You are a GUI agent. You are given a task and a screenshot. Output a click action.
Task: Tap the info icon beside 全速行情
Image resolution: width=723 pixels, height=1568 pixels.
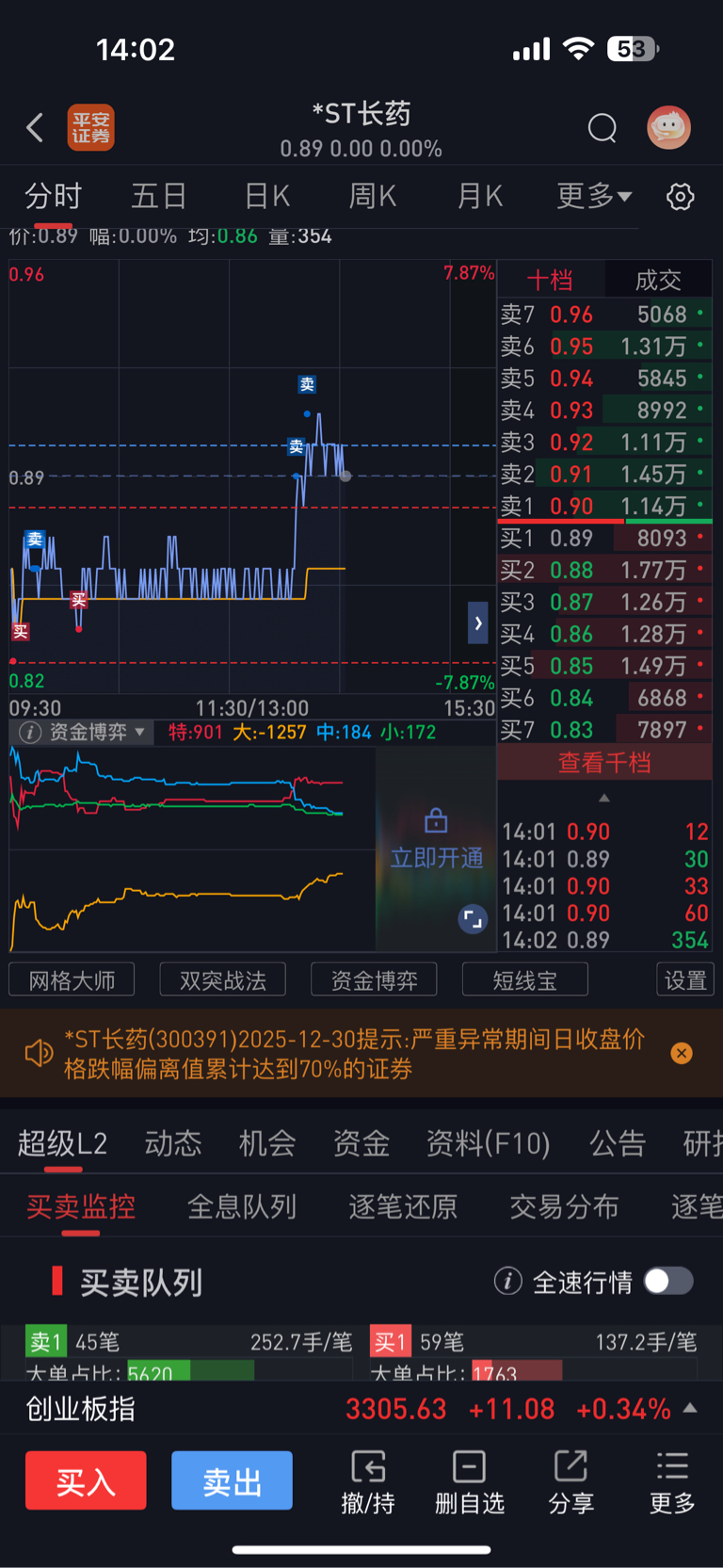(x=508, y=1281)
